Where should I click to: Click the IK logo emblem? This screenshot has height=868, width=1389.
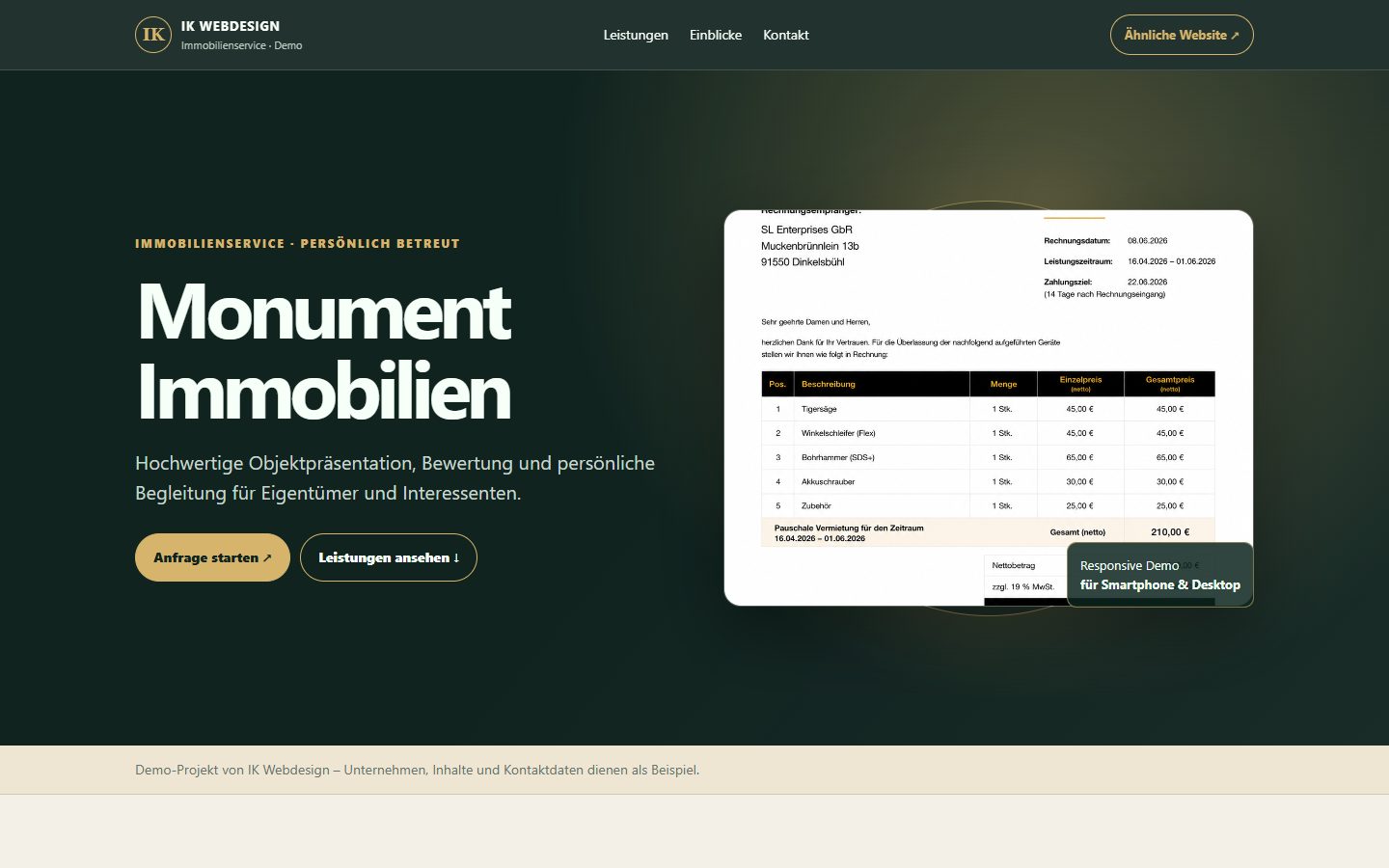coord(153,35)
